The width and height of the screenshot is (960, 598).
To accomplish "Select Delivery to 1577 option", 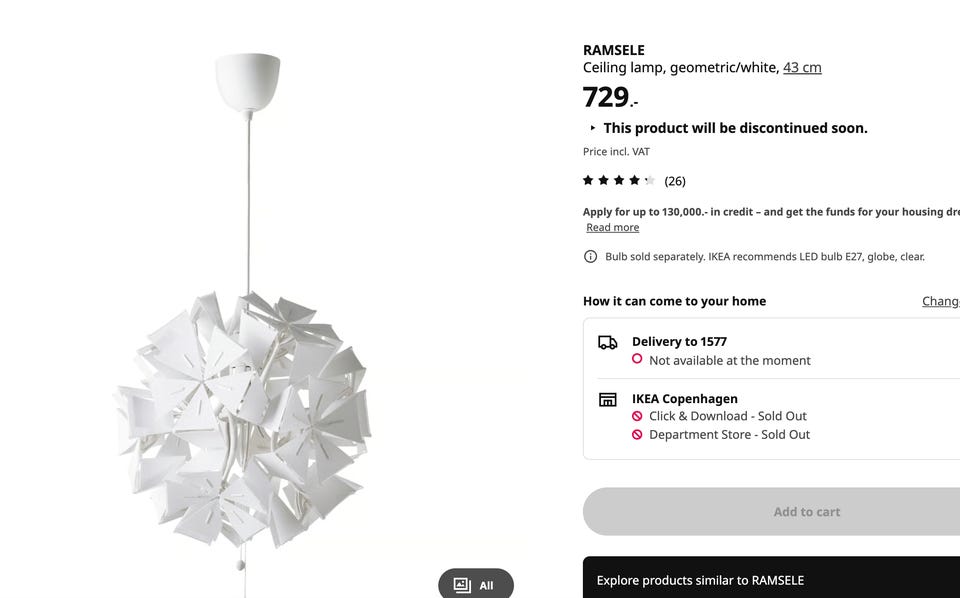I will point(679,342).
